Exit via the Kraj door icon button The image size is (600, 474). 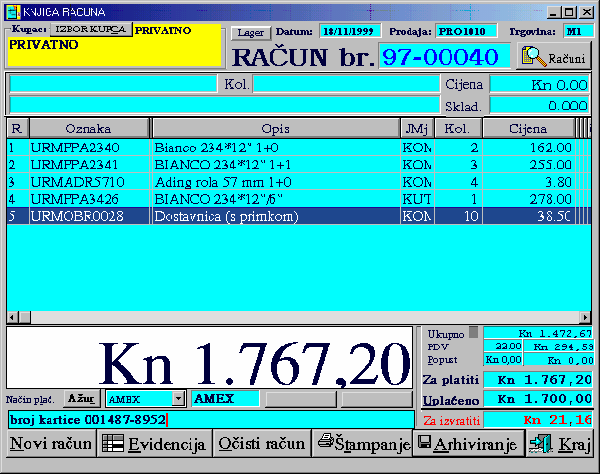[560, 443]
